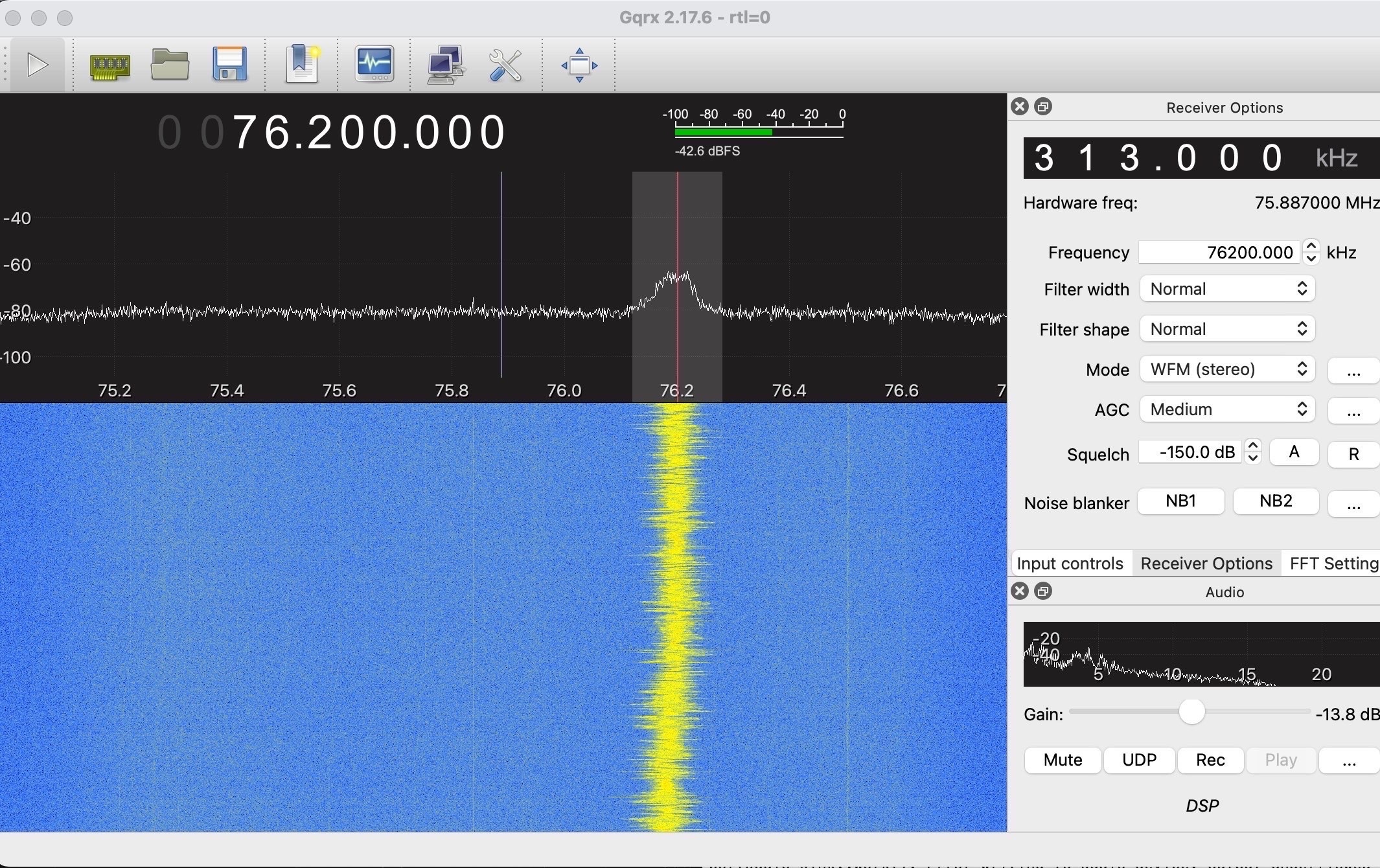Click the save settings floppy icon

pos(230,65)
